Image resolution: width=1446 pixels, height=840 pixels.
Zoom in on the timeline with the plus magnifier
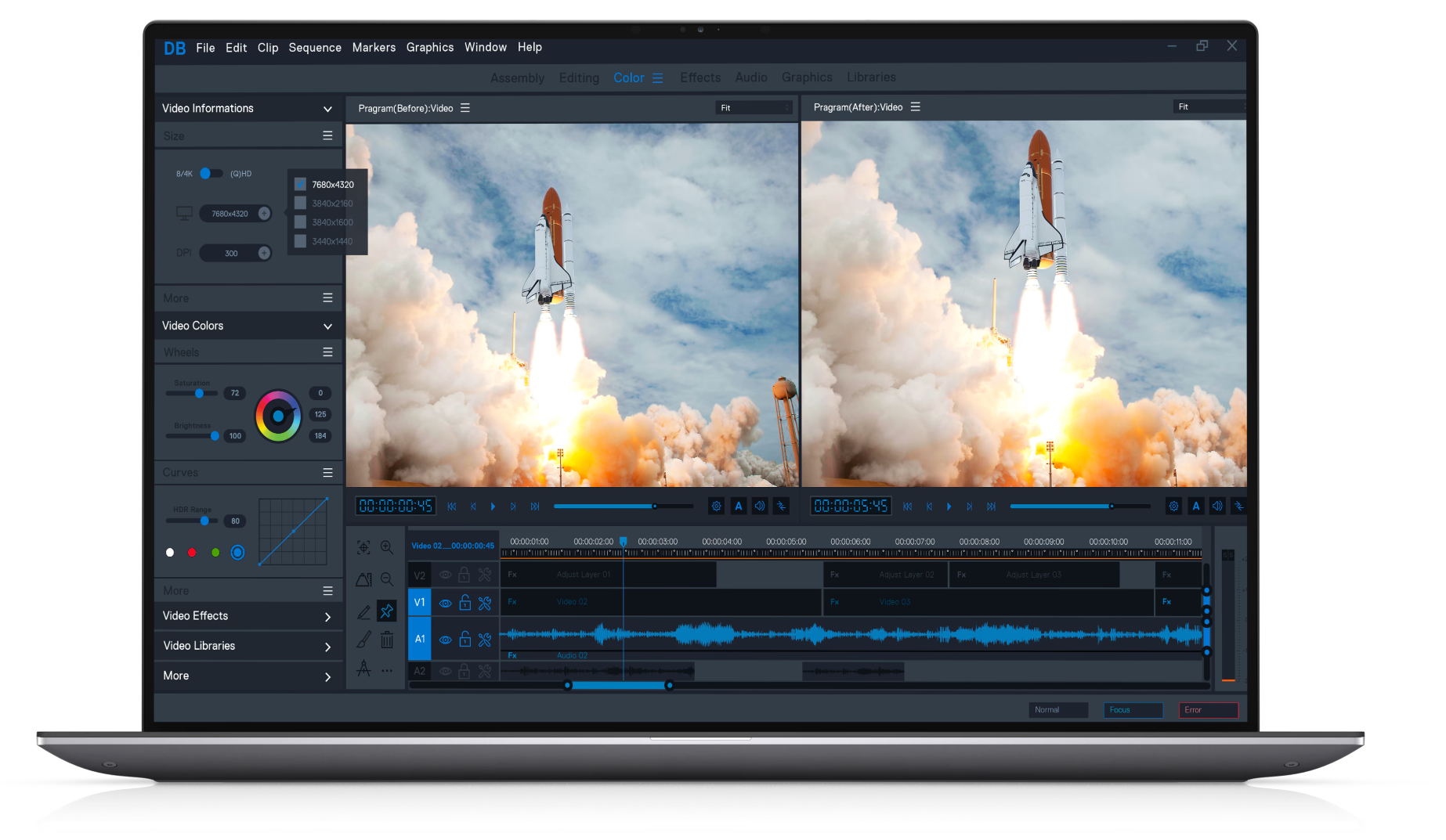click(387, 547)
